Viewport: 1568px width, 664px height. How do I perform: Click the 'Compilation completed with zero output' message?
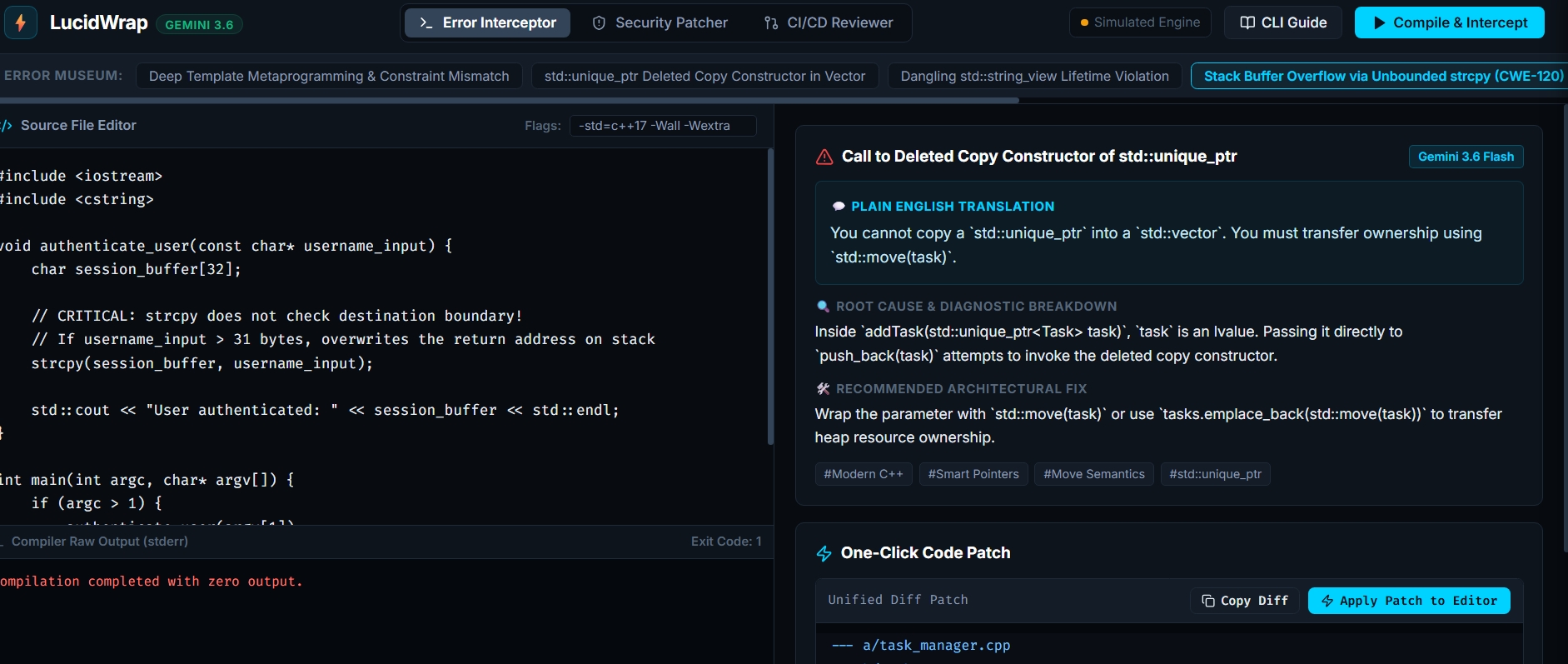pos(151,582)
